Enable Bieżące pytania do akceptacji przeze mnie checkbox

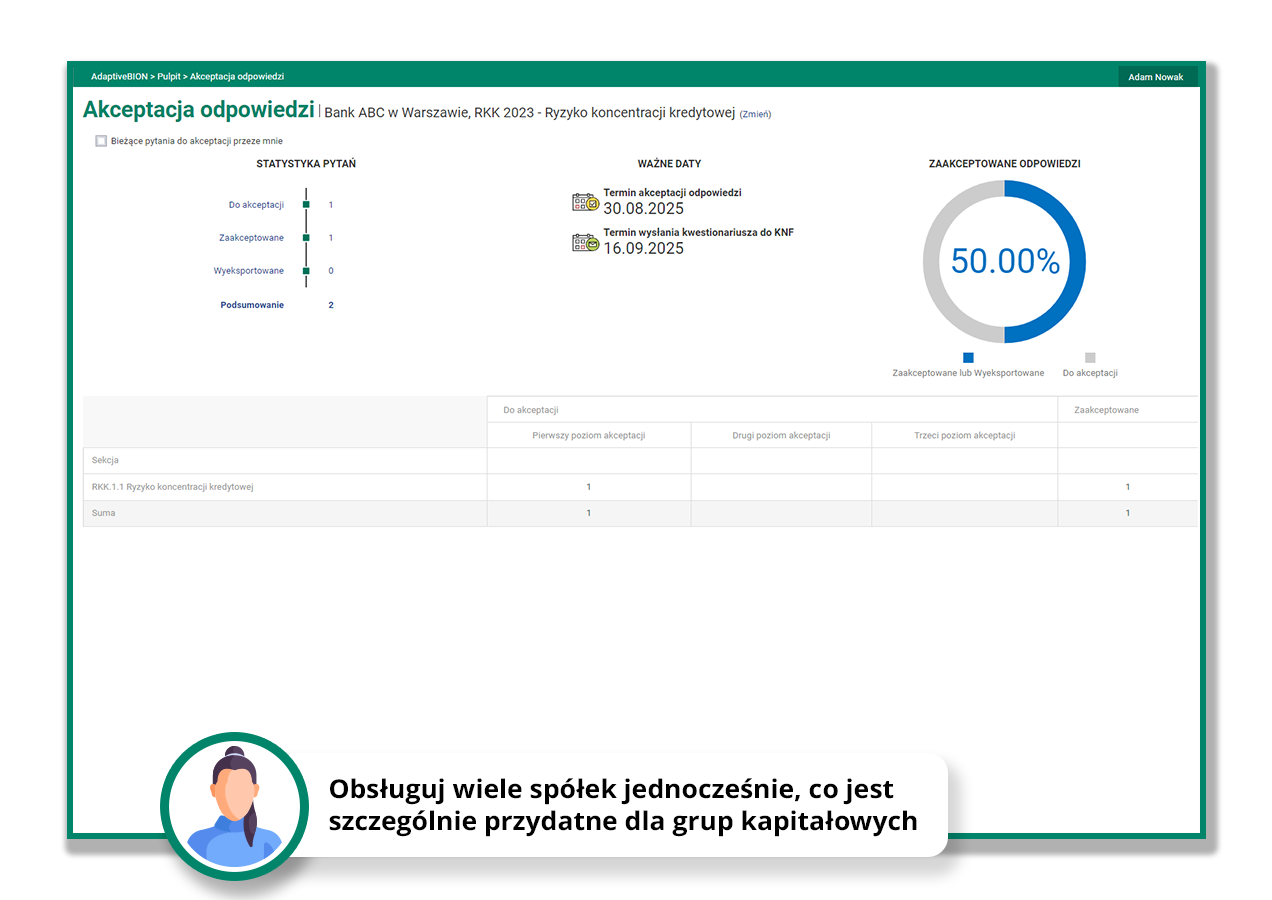(x=101, y=141)
